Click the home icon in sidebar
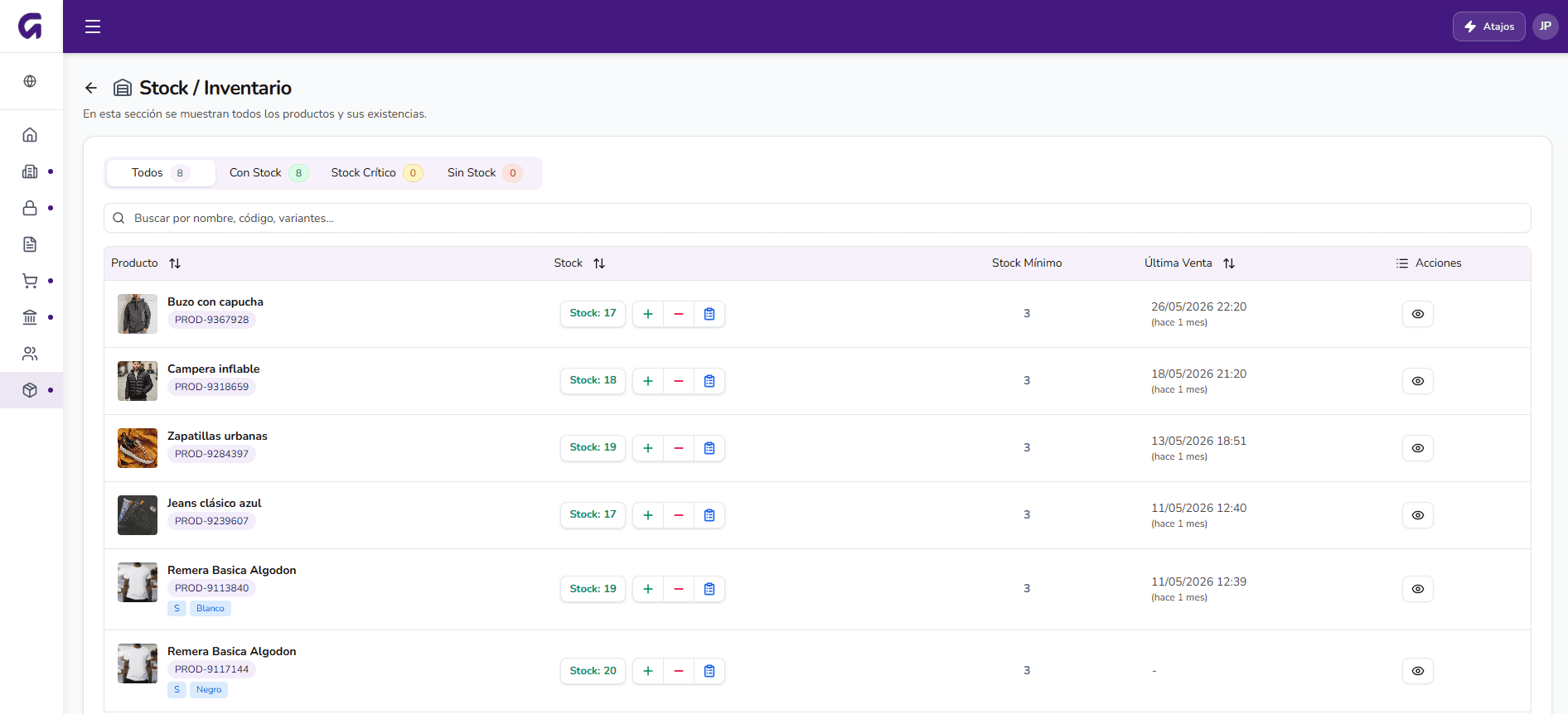 (30, 135)
